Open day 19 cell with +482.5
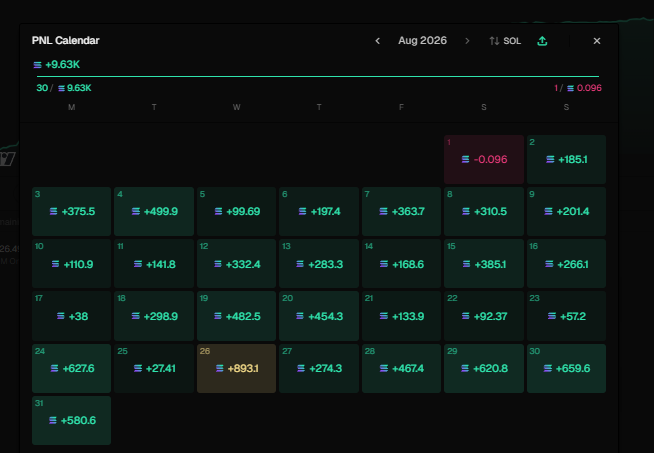Viewport: 654px width, 453px height. (236, 316)
